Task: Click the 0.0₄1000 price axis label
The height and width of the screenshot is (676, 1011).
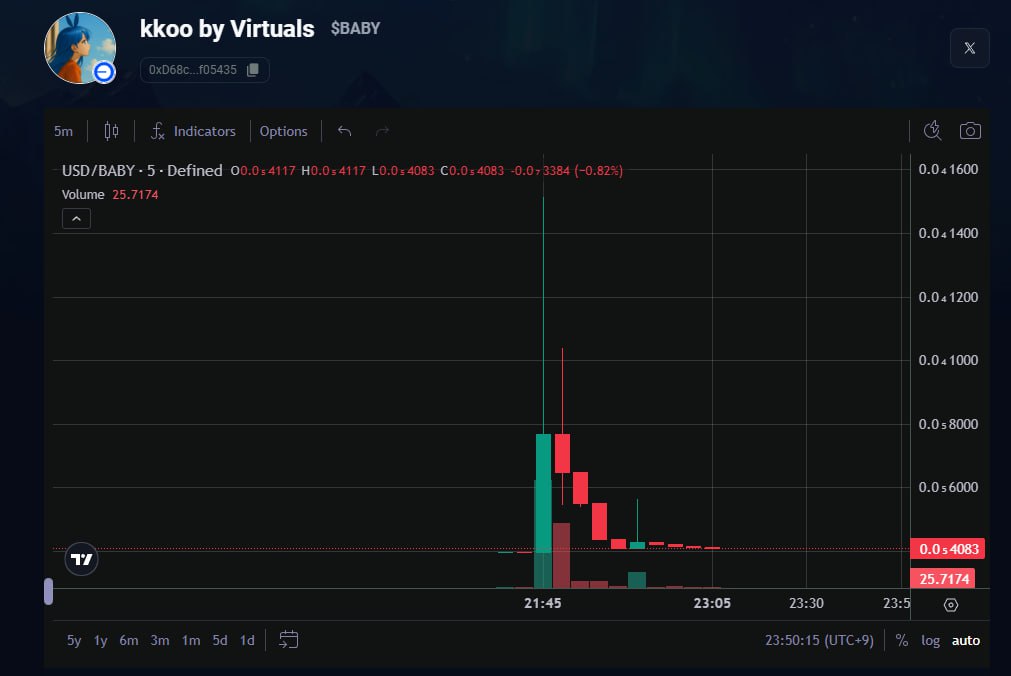Action: [x=948, y=360]
